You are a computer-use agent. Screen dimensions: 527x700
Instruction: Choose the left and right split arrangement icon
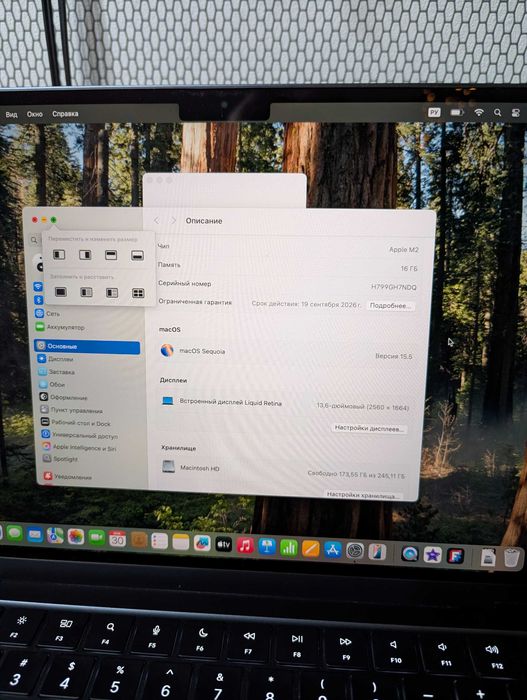click(x=86, y=292)
